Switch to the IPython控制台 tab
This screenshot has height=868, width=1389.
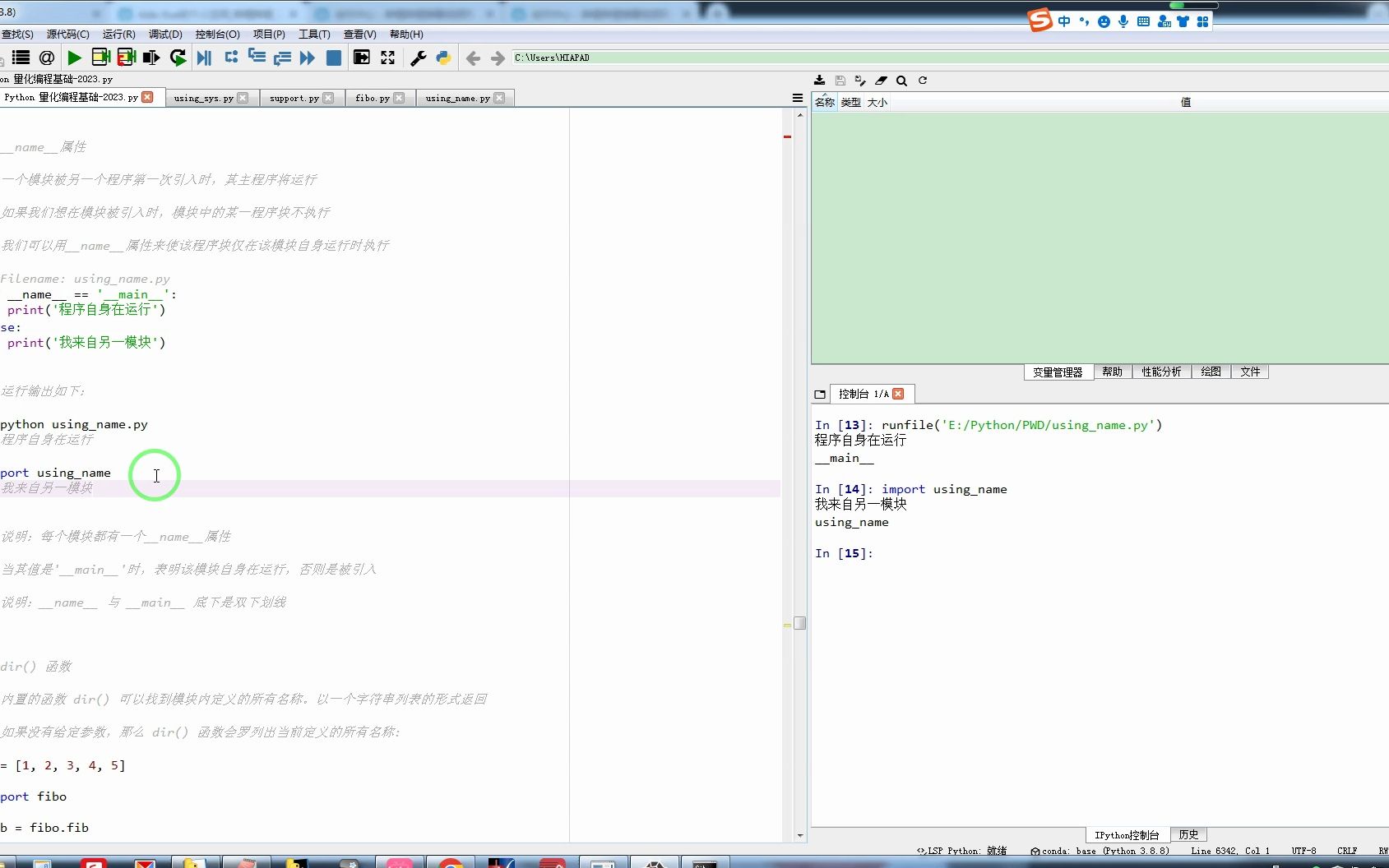(1127, 835)
